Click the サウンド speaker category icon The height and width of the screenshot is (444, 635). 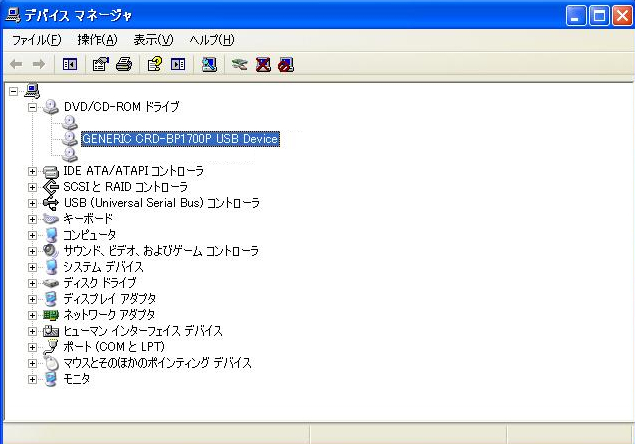51,251
